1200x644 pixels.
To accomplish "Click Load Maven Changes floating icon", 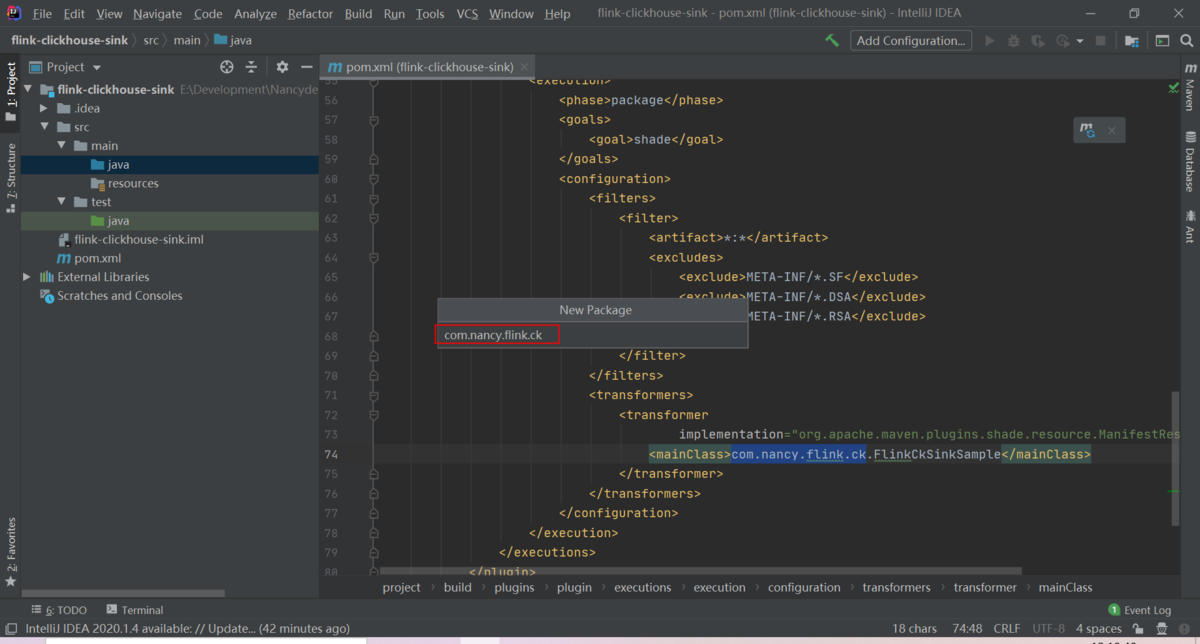I will [x=1087, y=130].
